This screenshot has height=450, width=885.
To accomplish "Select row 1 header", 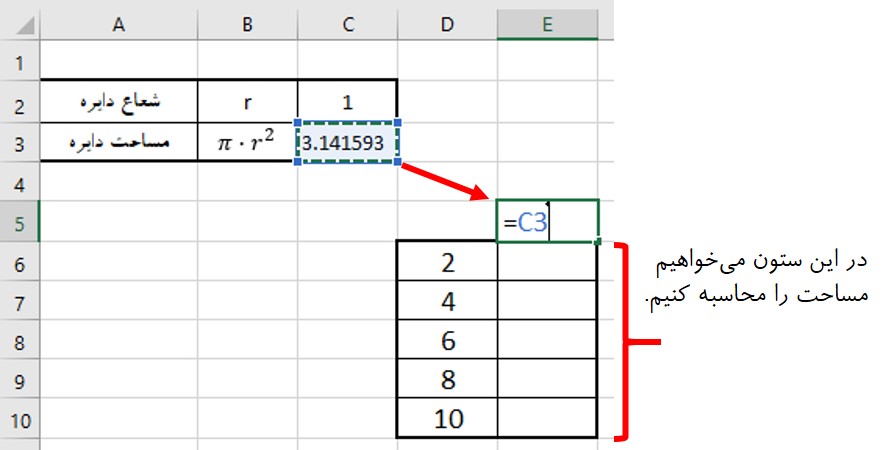I will coord(20,60).
